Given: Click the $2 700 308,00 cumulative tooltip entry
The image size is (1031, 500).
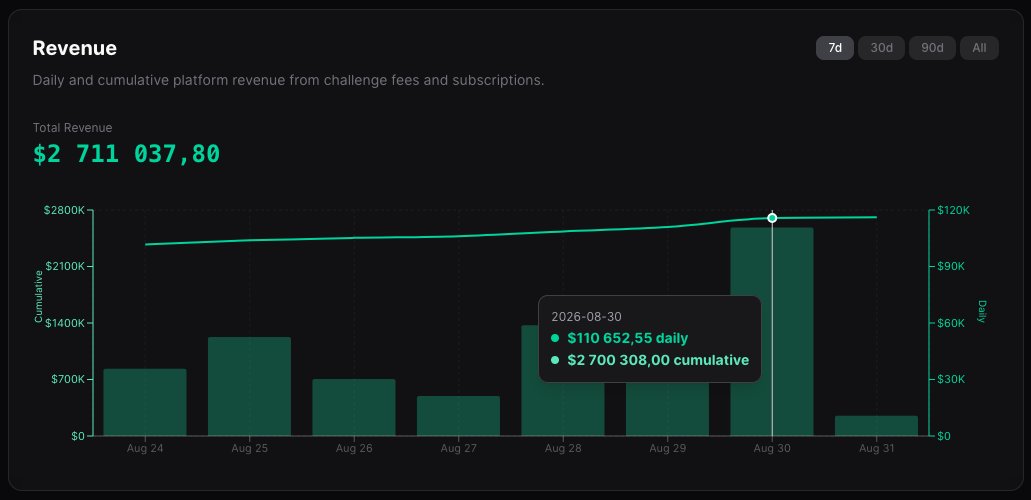Looking at the screenshot, I should 650,360.
